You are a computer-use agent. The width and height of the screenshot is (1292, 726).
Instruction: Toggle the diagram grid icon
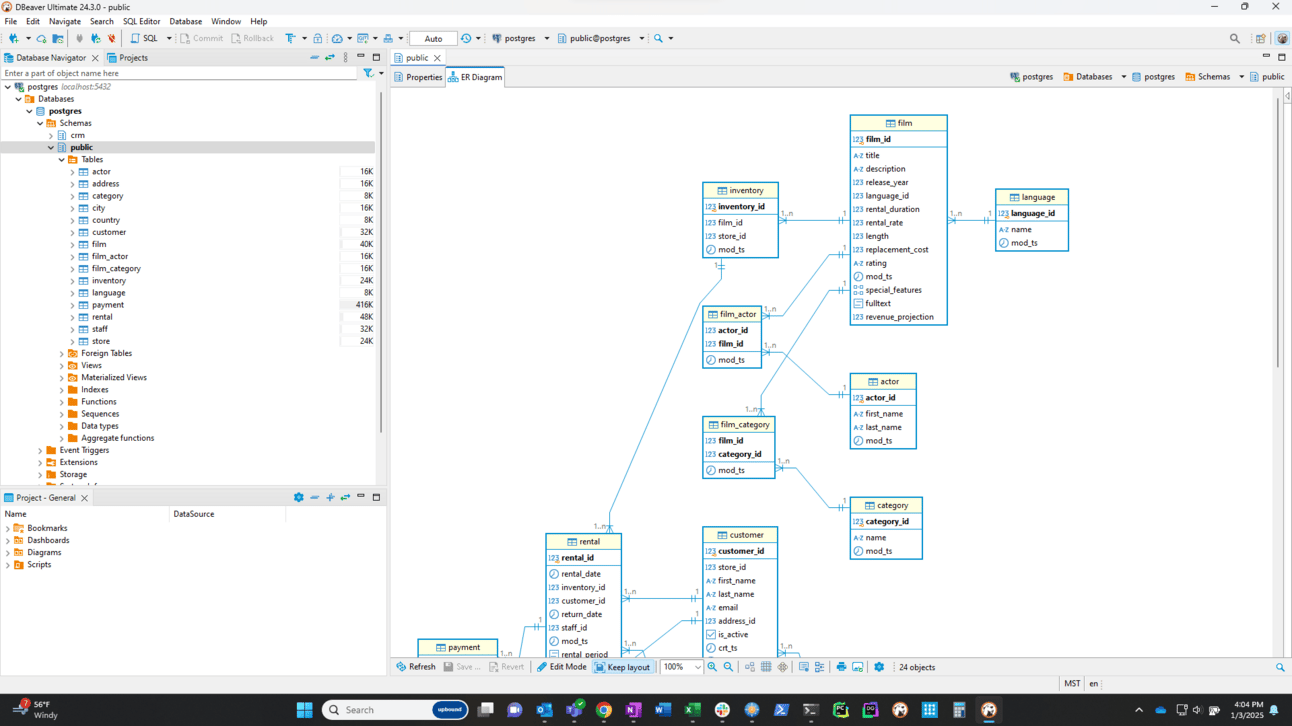click(x=766, y=667)
